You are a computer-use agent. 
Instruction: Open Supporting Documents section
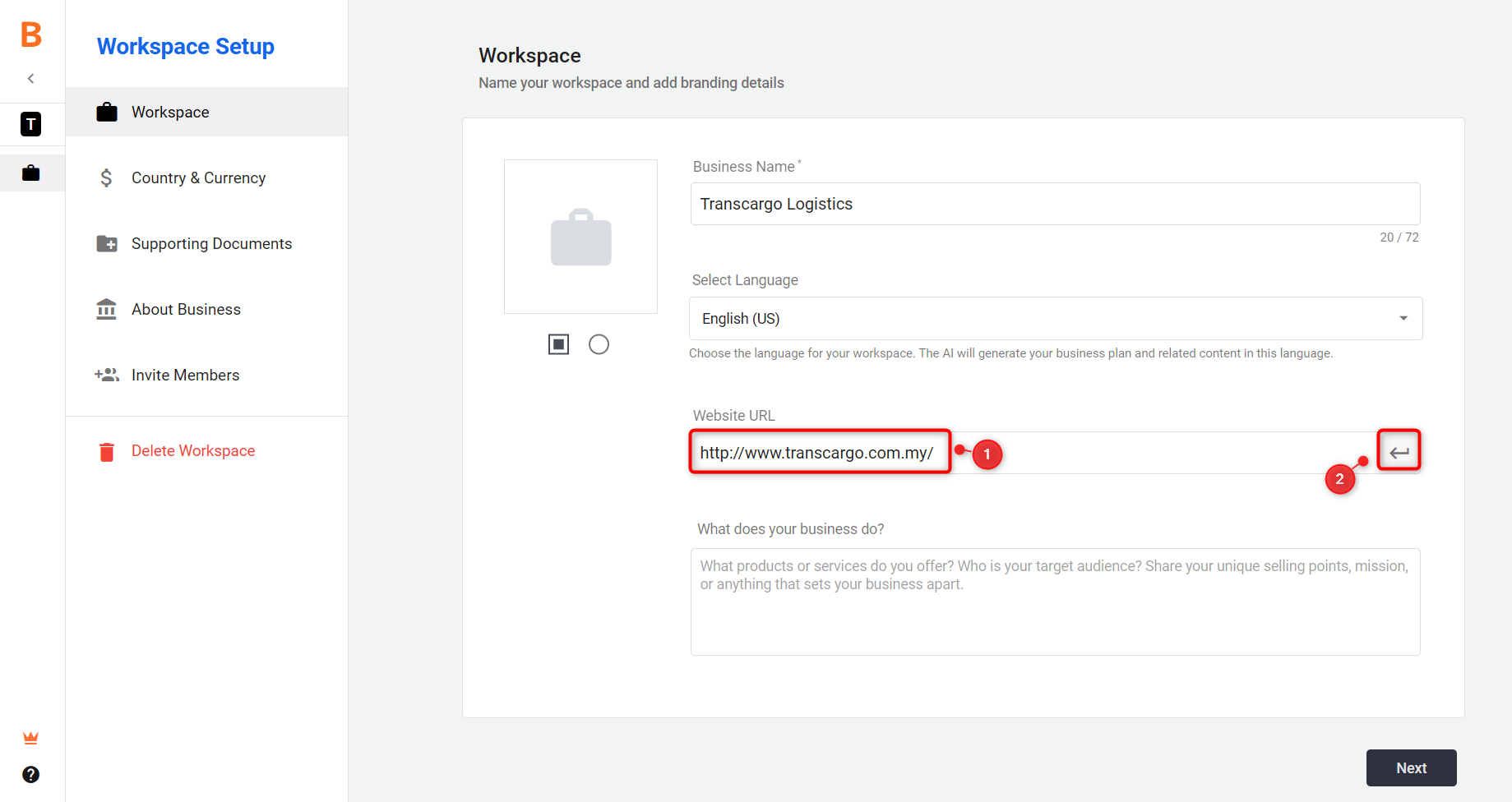click(206, 243)
